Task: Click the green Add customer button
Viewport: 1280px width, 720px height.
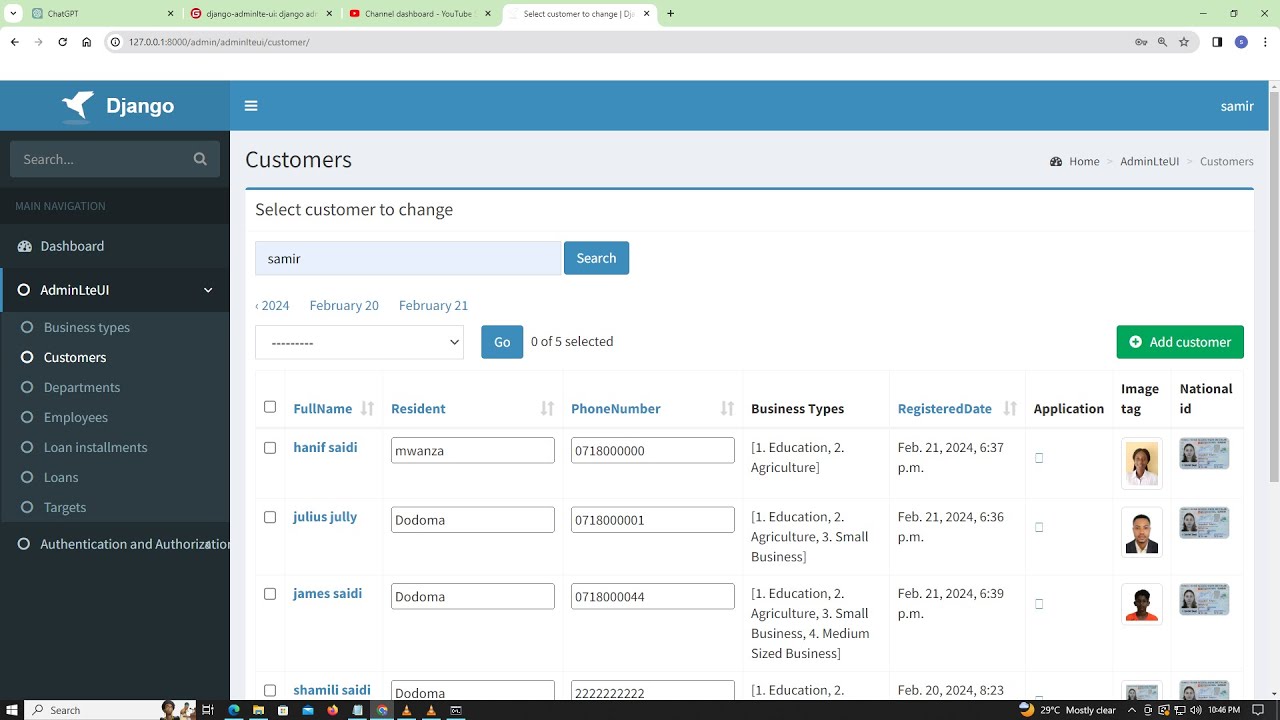Action: (x=1180, y=342)
